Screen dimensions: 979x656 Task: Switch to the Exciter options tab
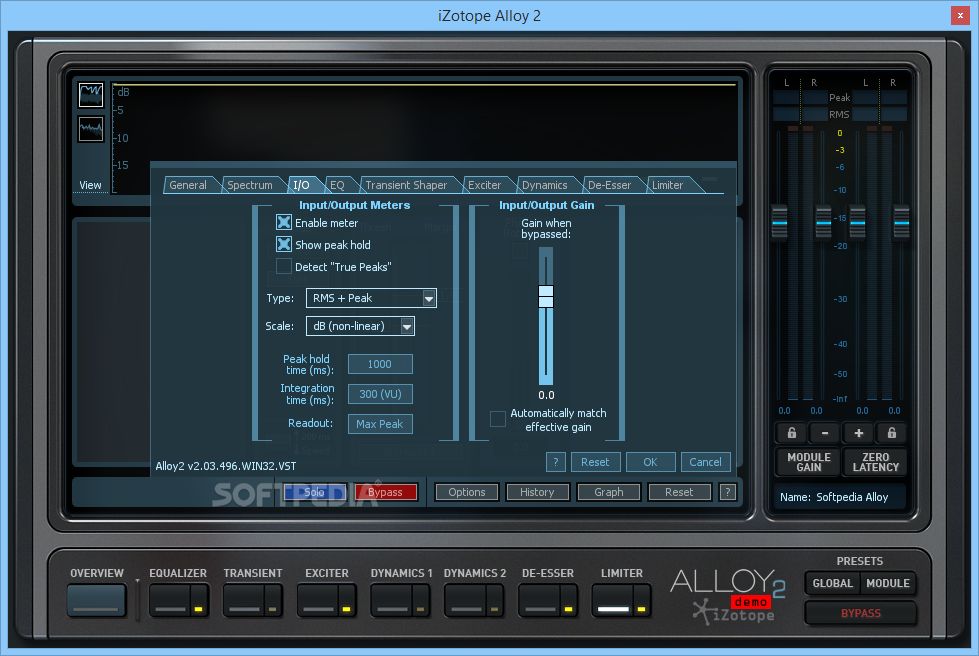tap(485, 185)
